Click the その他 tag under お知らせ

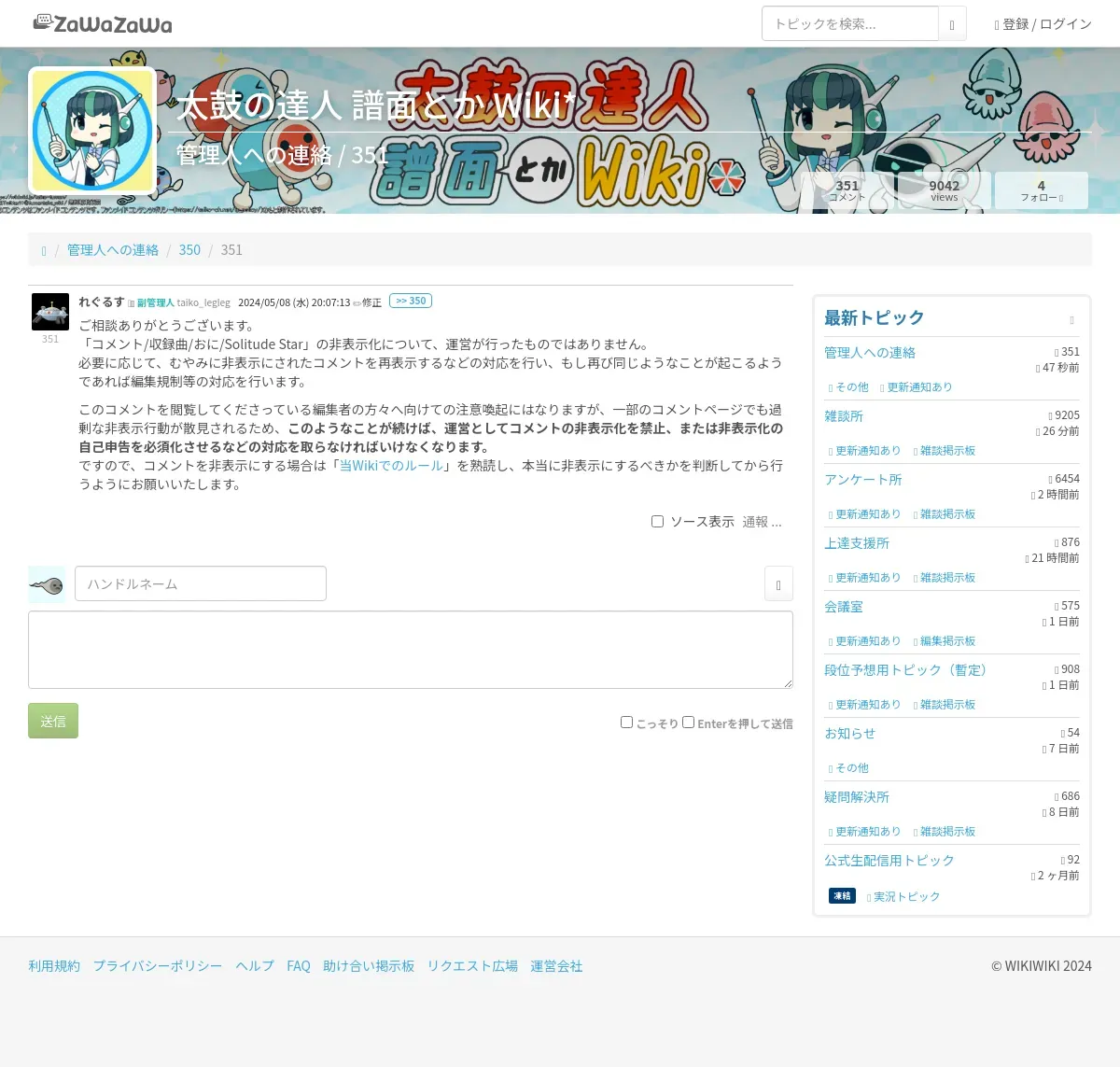tap(848, 768)
